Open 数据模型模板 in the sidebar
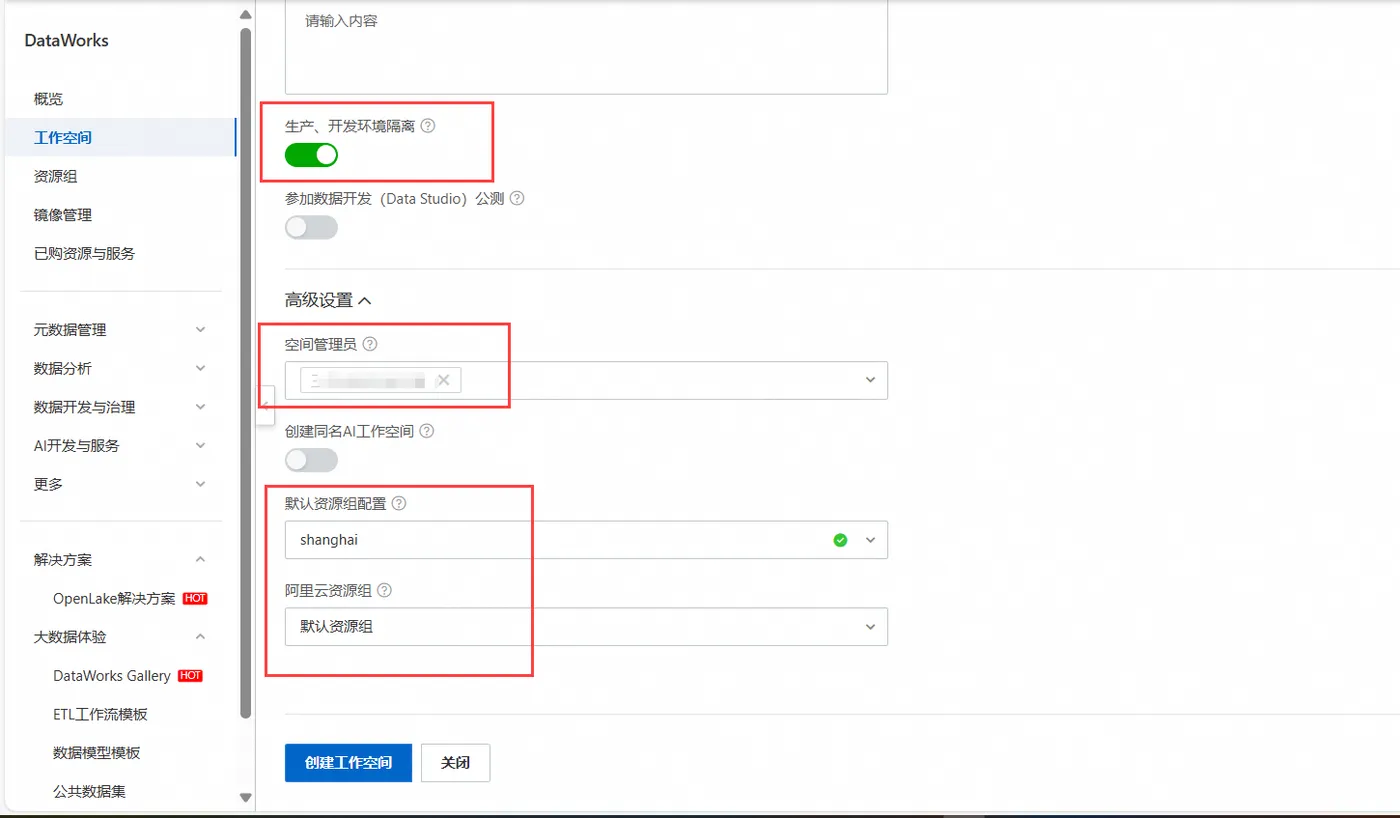The width and height of the screenshot is (1400, 818). tap(97, 753)
